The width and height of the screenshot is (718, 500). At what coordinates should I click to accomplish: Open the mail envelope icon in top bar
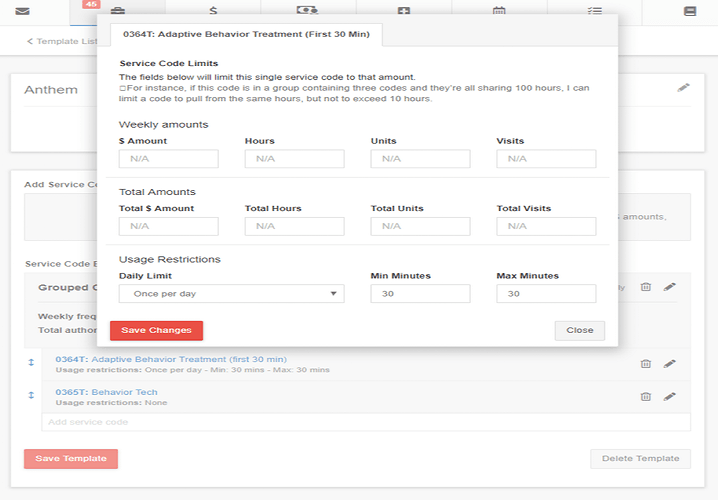coord(23,10)
